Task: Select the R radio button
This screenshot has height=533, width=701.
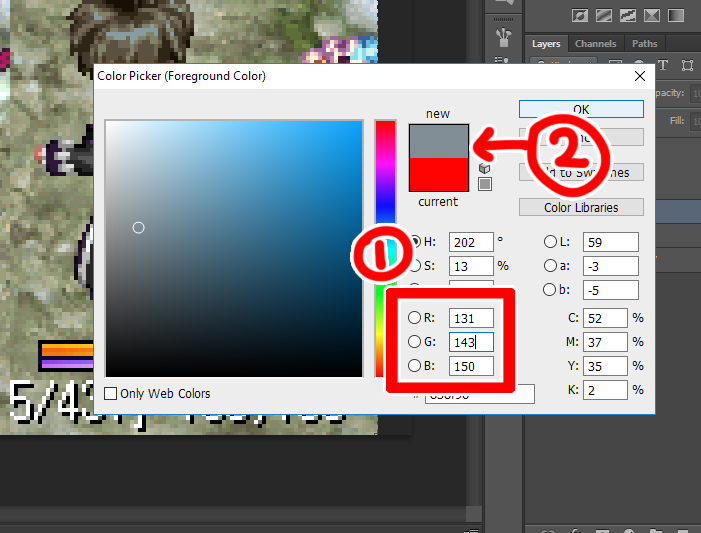Action: (414, 317)
